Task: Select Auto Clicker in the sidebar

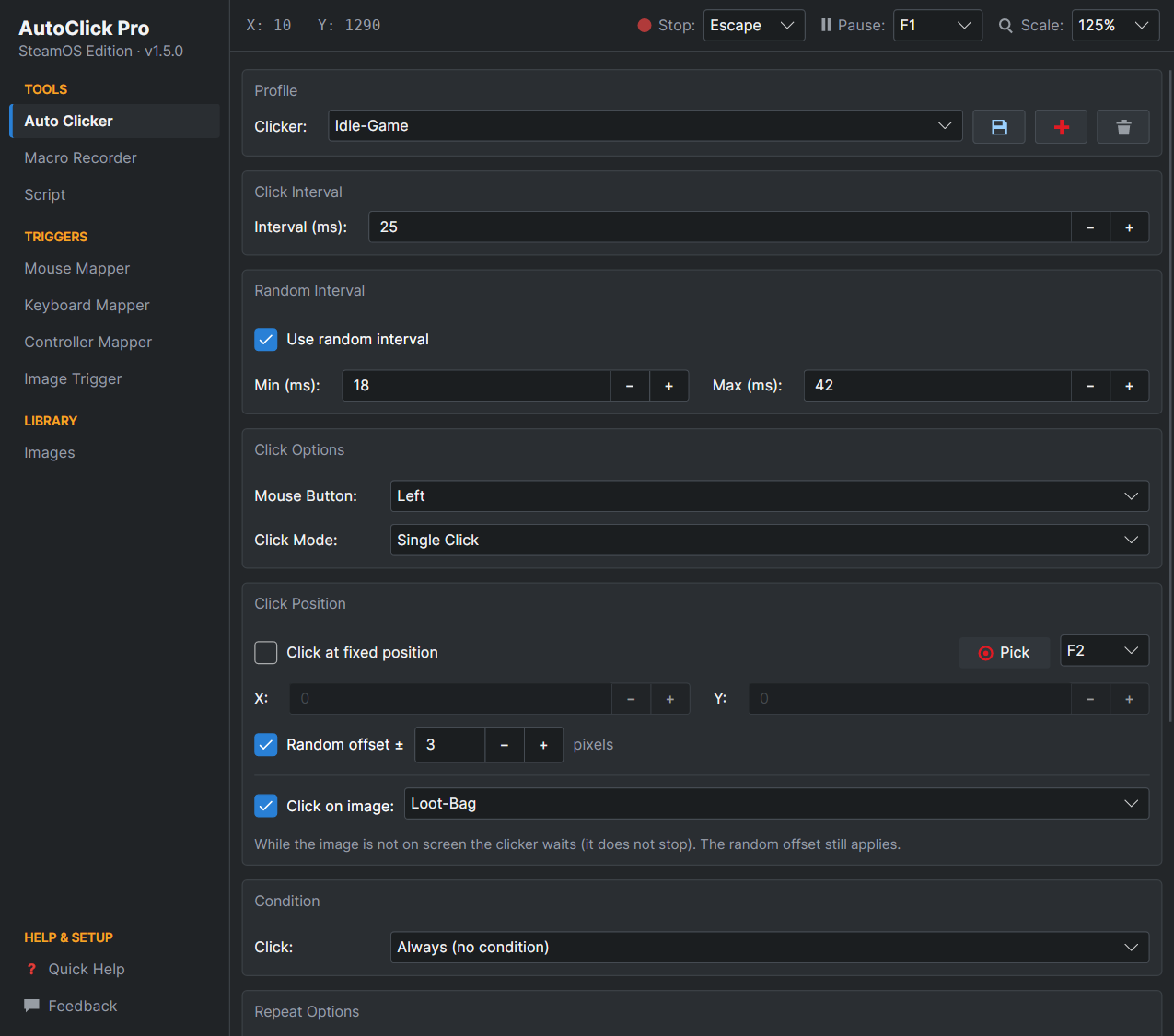Action: 114,122
